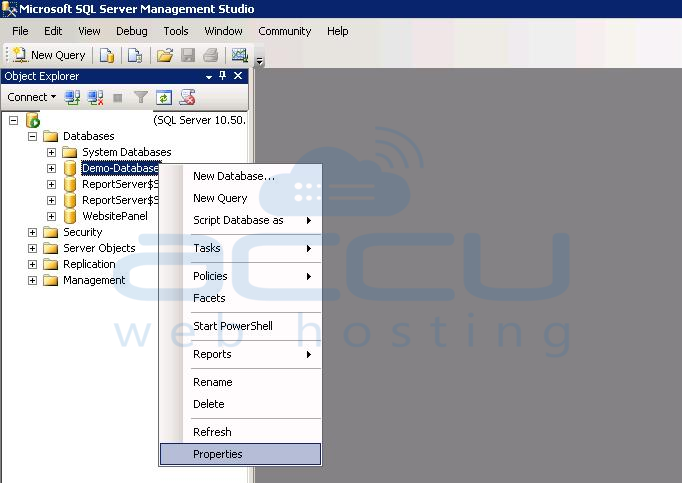Click the Activity Monitor toolbar icon

(240, 55)
